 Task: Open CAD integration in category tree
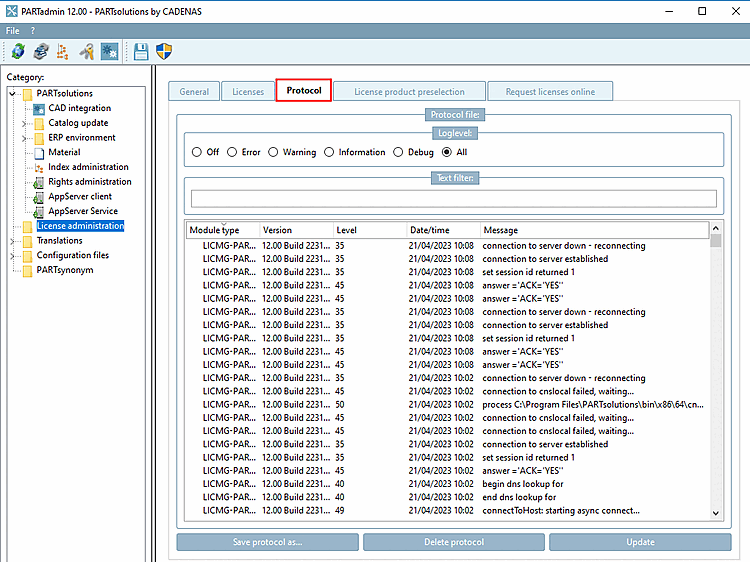coord(79,108)
